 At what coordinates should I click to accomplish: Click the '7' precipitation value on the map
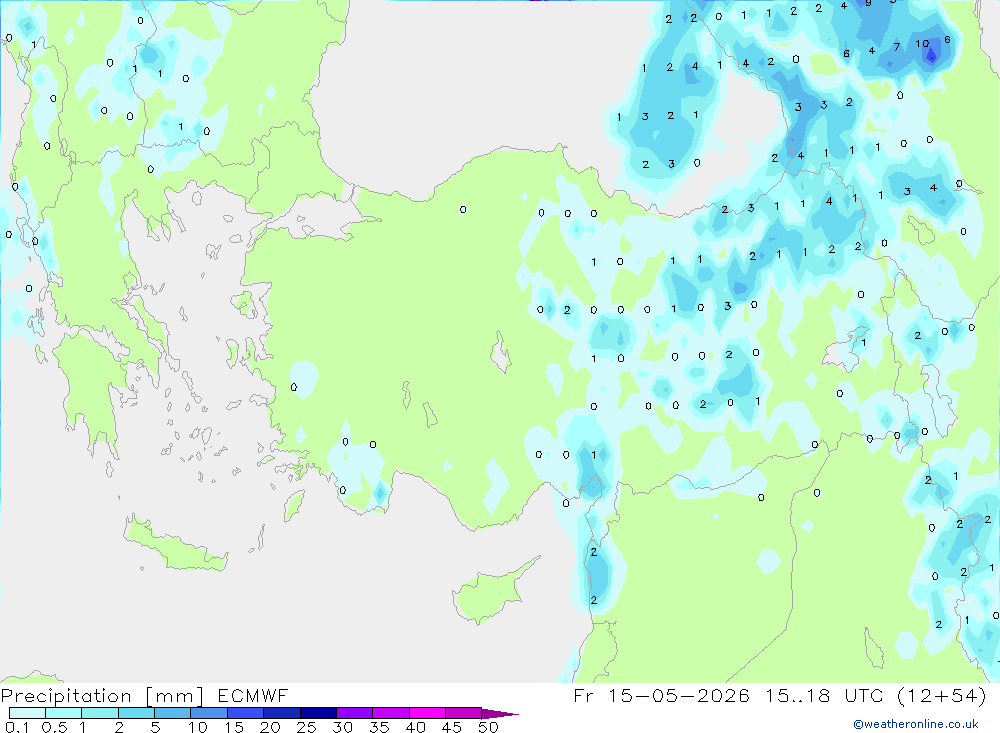point(897,47)
